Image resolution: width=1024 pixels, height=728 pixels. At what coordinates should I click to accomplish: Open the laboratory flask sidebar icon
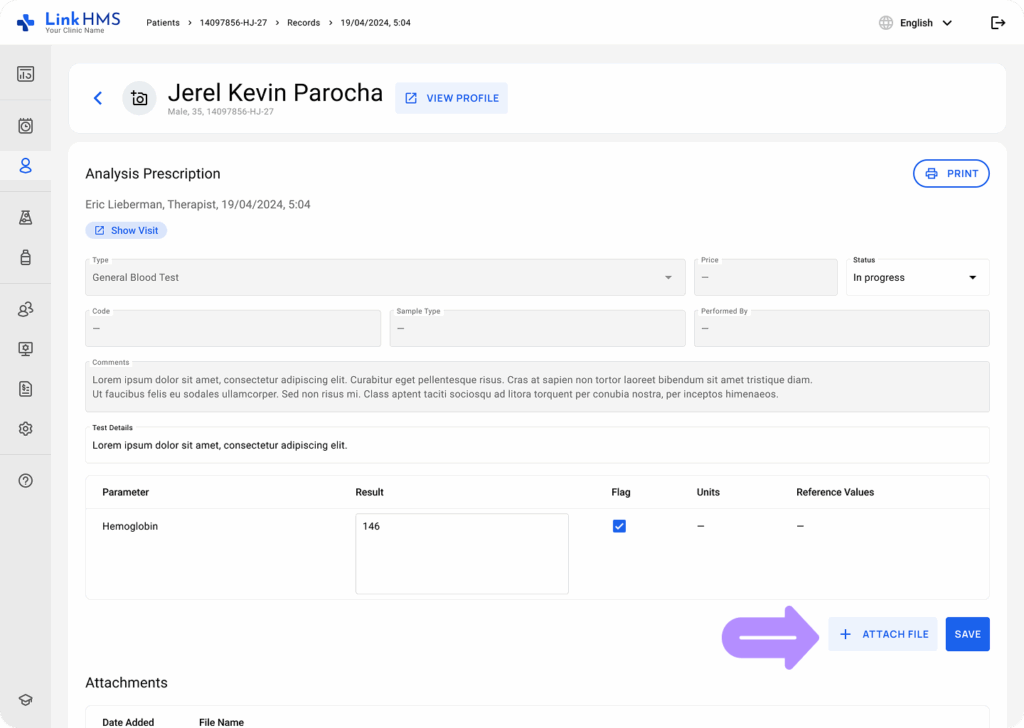25,217
